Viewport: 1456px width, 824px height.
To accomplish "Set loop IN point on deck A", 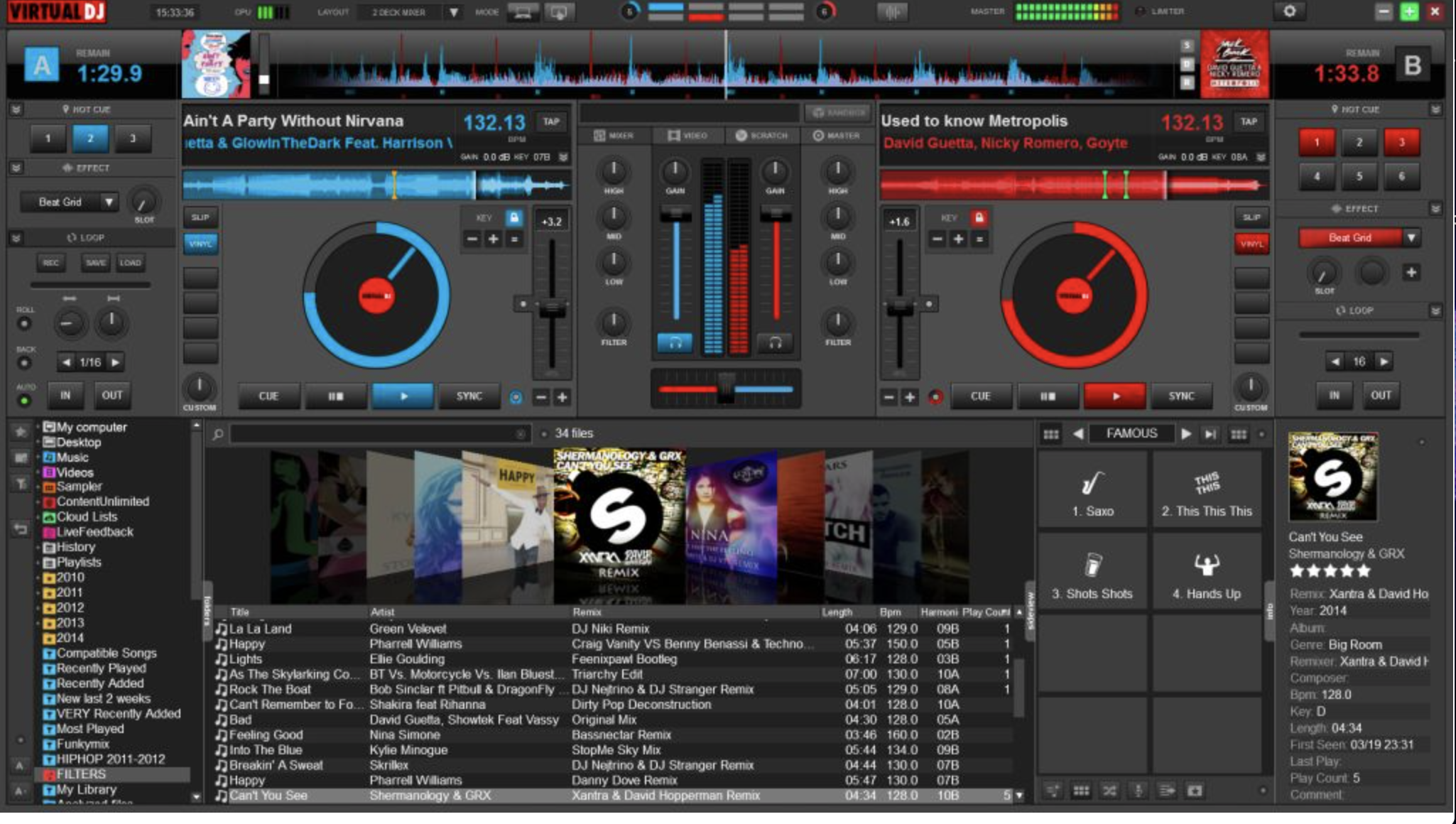I will [x=65, y=395].
